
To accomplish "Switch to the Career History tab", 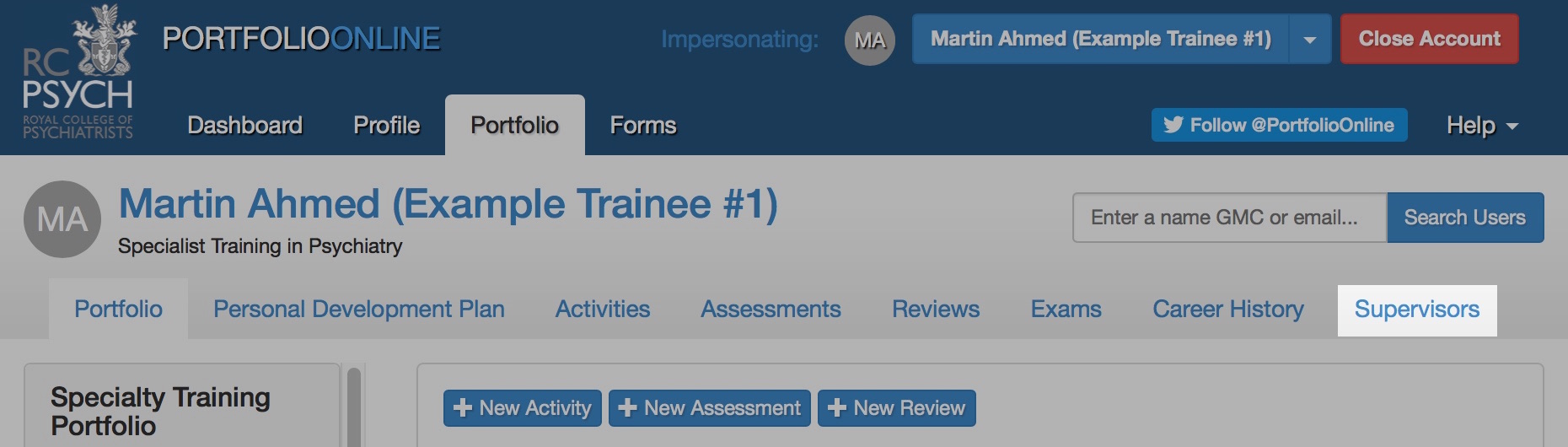I will click(1227, 310).
